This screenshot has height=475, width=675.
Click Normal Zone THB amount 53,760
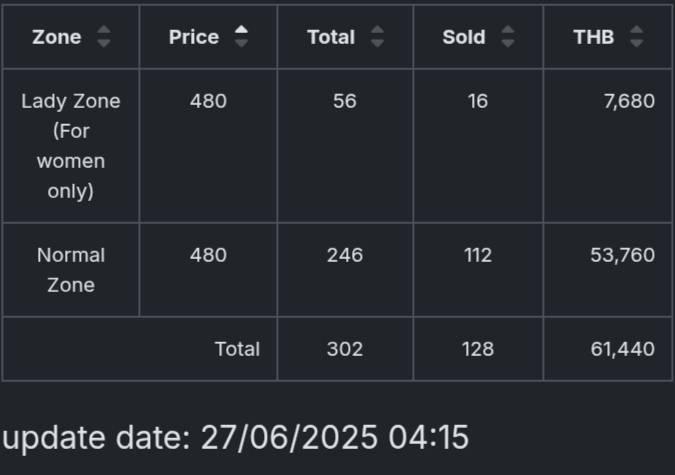click(x=623, y=255)
